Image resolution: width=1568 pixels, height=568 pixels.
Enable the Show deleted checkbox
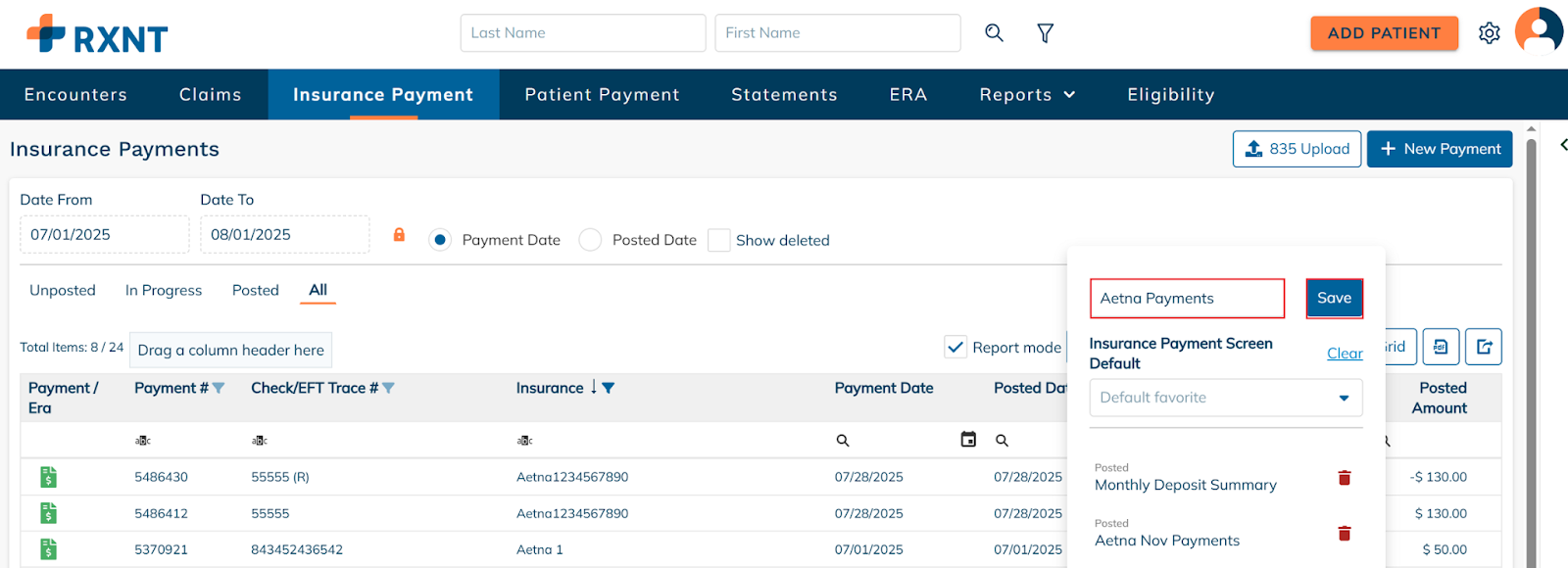click(719, 240)
